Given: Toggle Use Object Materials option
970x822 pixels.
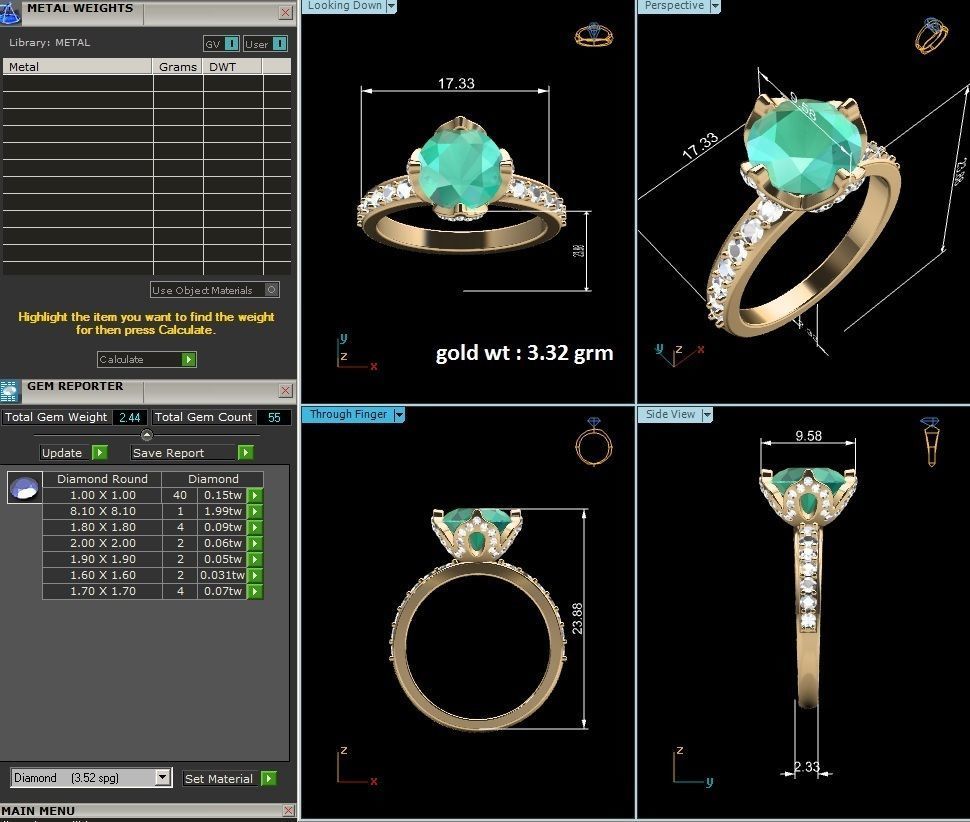Looking at the screenshot, I should click(272, 289).
